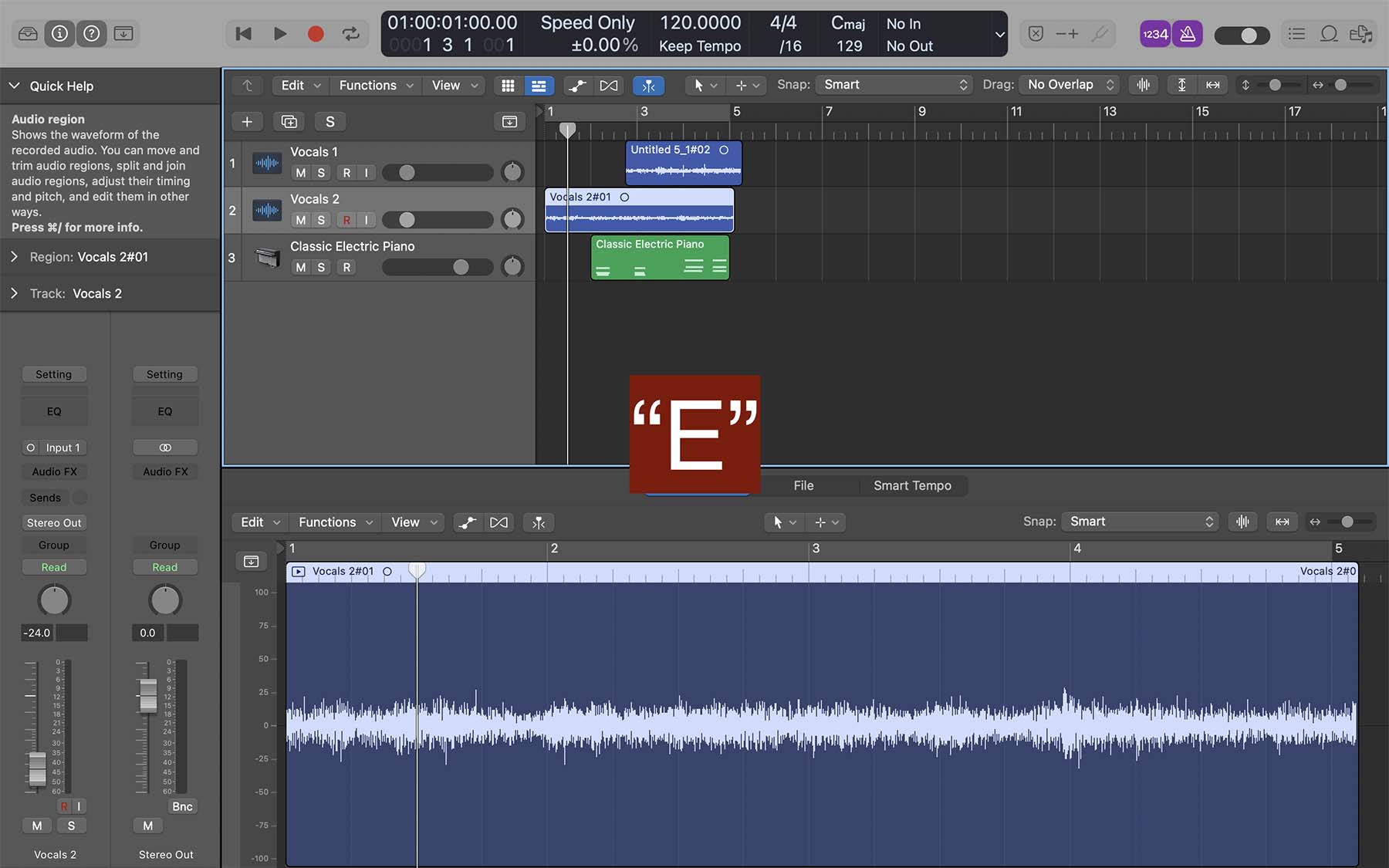Image resolution: width=1389 pixels, height=868 pixels.
Task: Switch to the Smart Tempo tab
Action: 912,485
